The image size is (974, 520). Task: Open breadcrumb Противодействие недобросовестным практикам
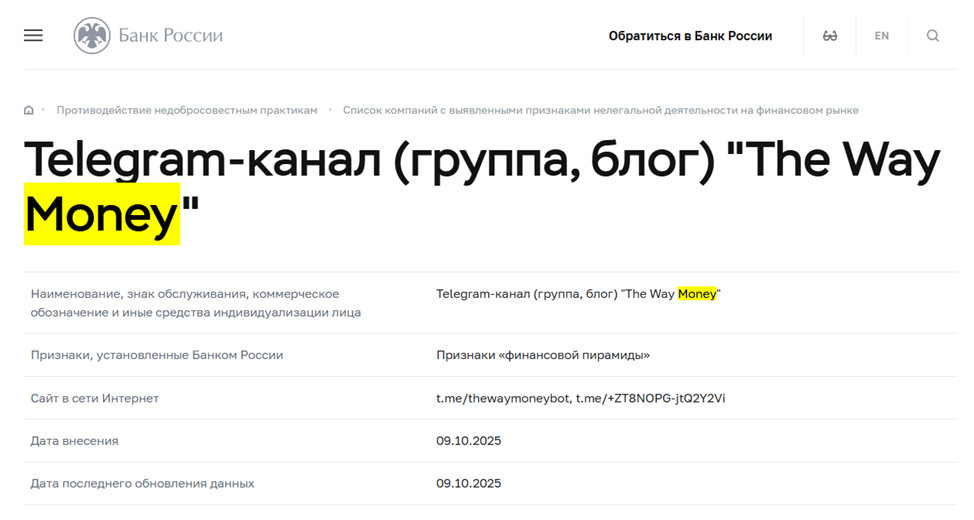pos(187,110)
